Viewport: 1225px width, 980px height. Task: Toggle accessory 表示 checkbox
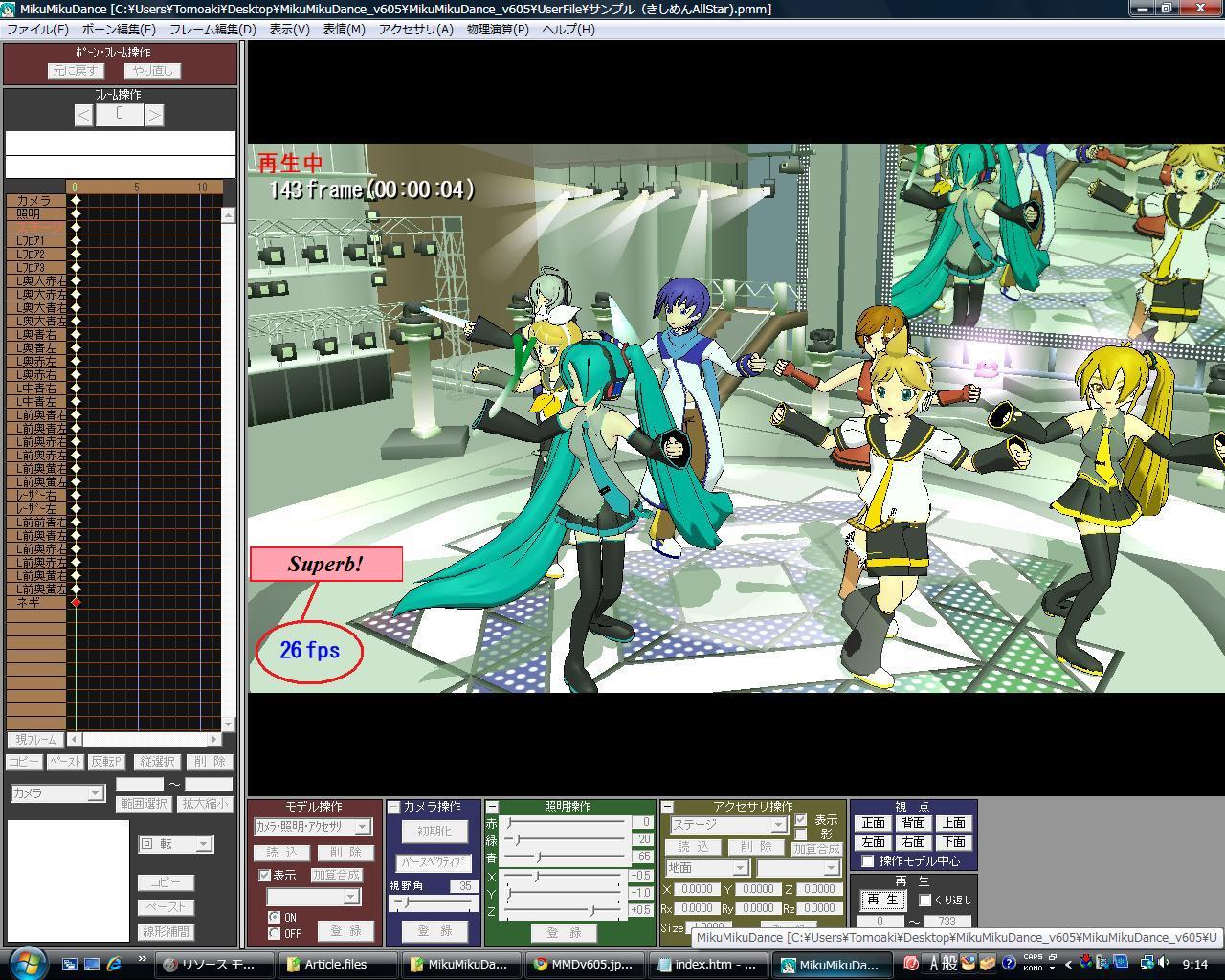click(x=801, y=820)
